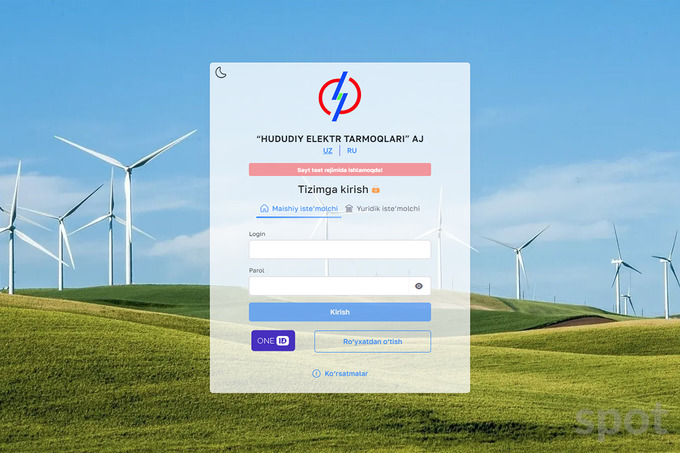Open Ro'yxatdan o'tish registration
The width and height of the screenshot is (680, 453).
click(x=373, y=342)
